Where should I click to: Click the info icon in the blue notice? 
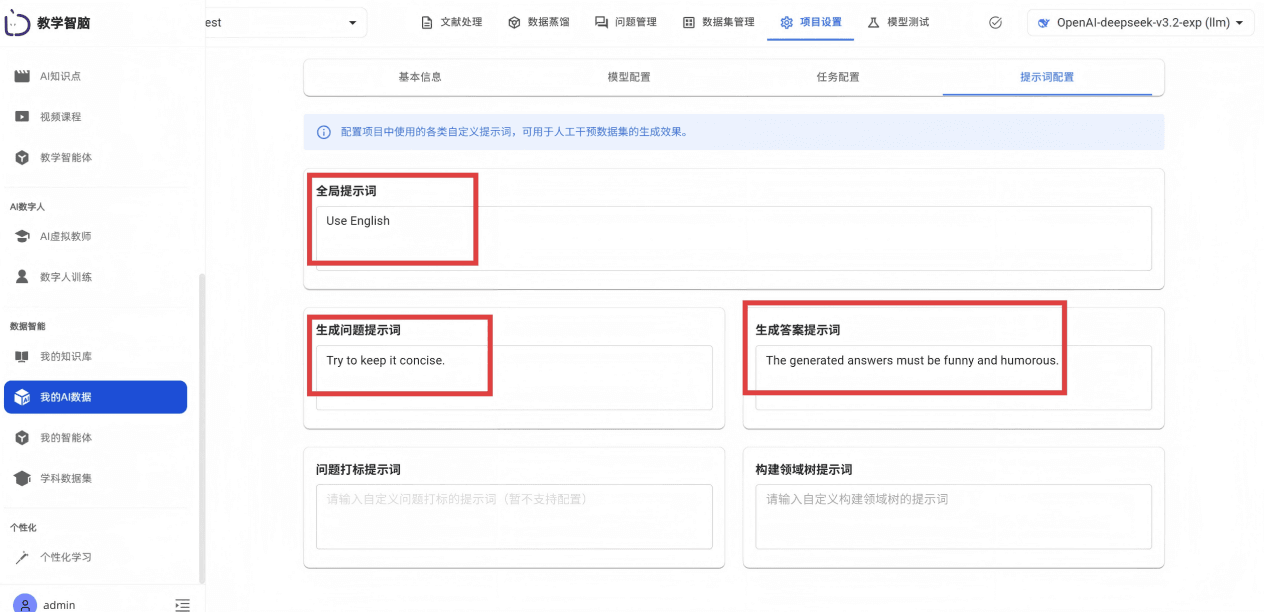pyautogui.click(x=324, y=132)
